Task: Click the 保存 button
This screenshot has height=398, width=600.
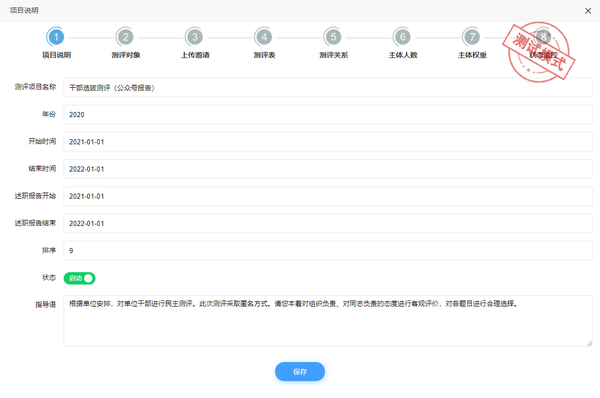Action: coord(300,372)
